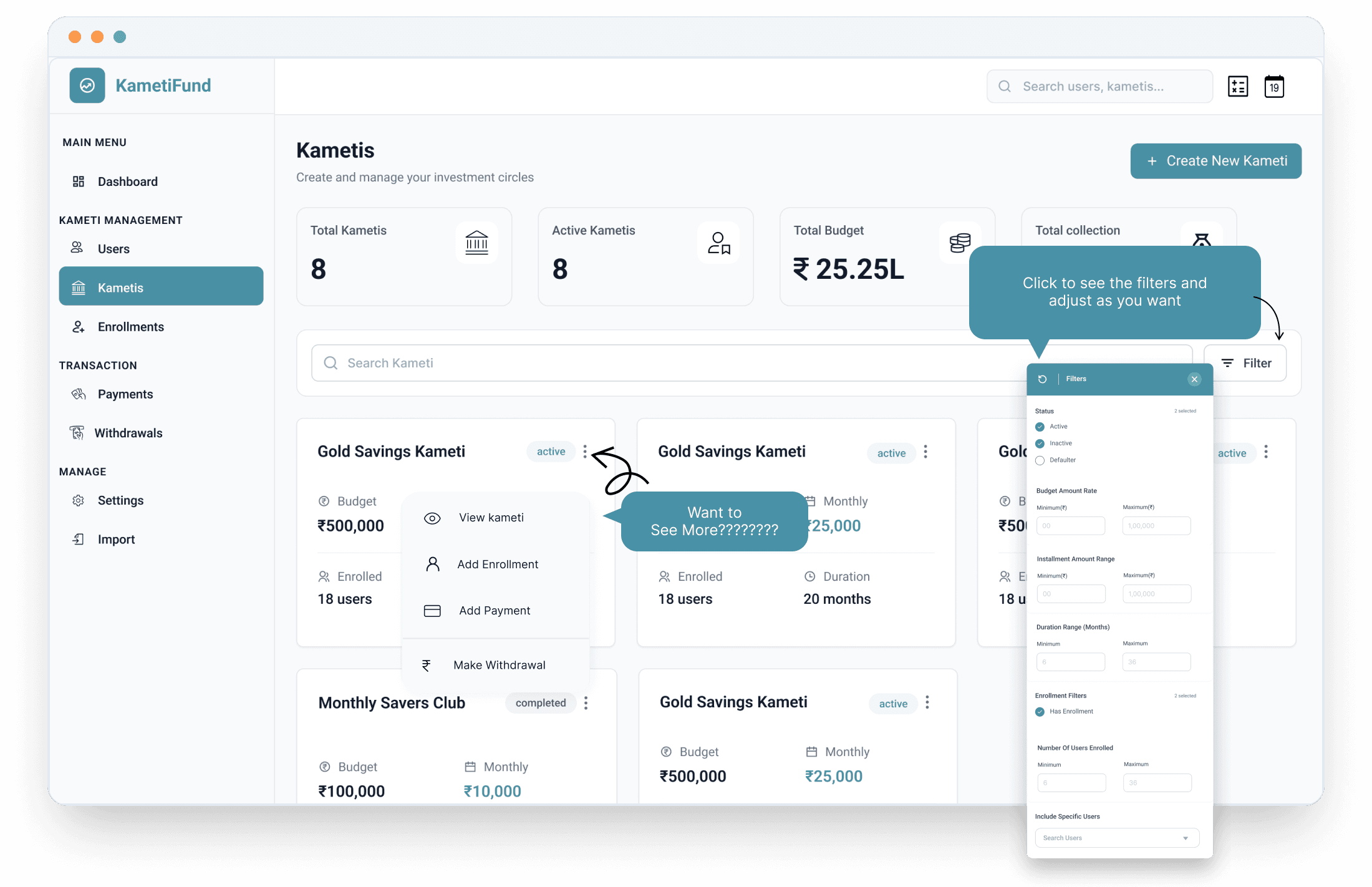This screenshot has width=1372, height=887.
Task: Click the Payments icon in sidebar
Action: (78, 394)
